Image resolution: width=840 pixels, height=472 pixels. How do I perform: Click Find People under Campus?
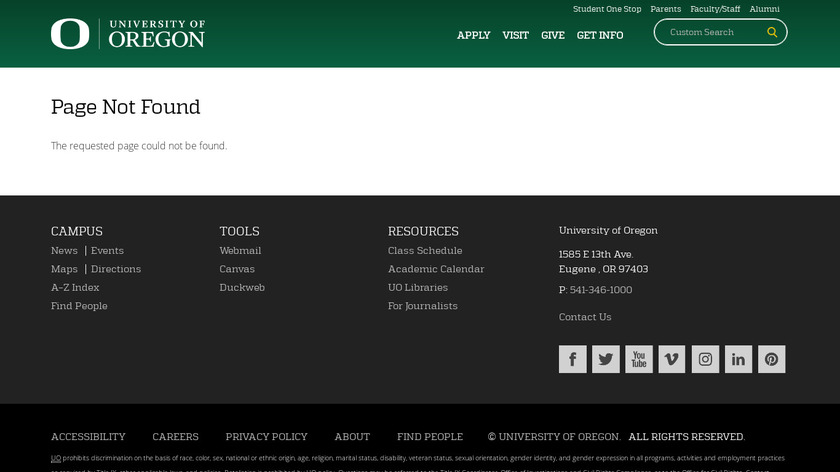coord(79,306)
